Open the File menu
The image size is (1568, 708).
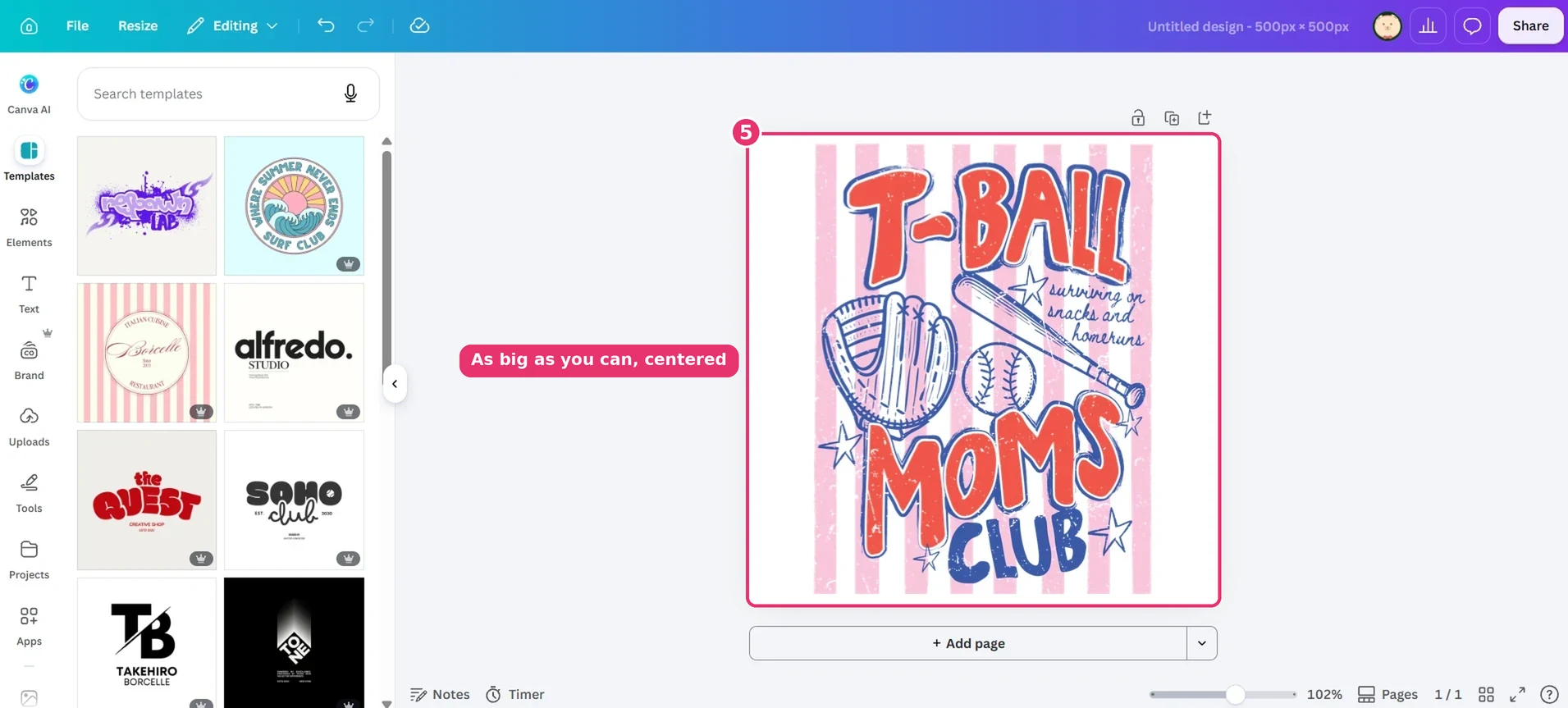click(77, 25)
